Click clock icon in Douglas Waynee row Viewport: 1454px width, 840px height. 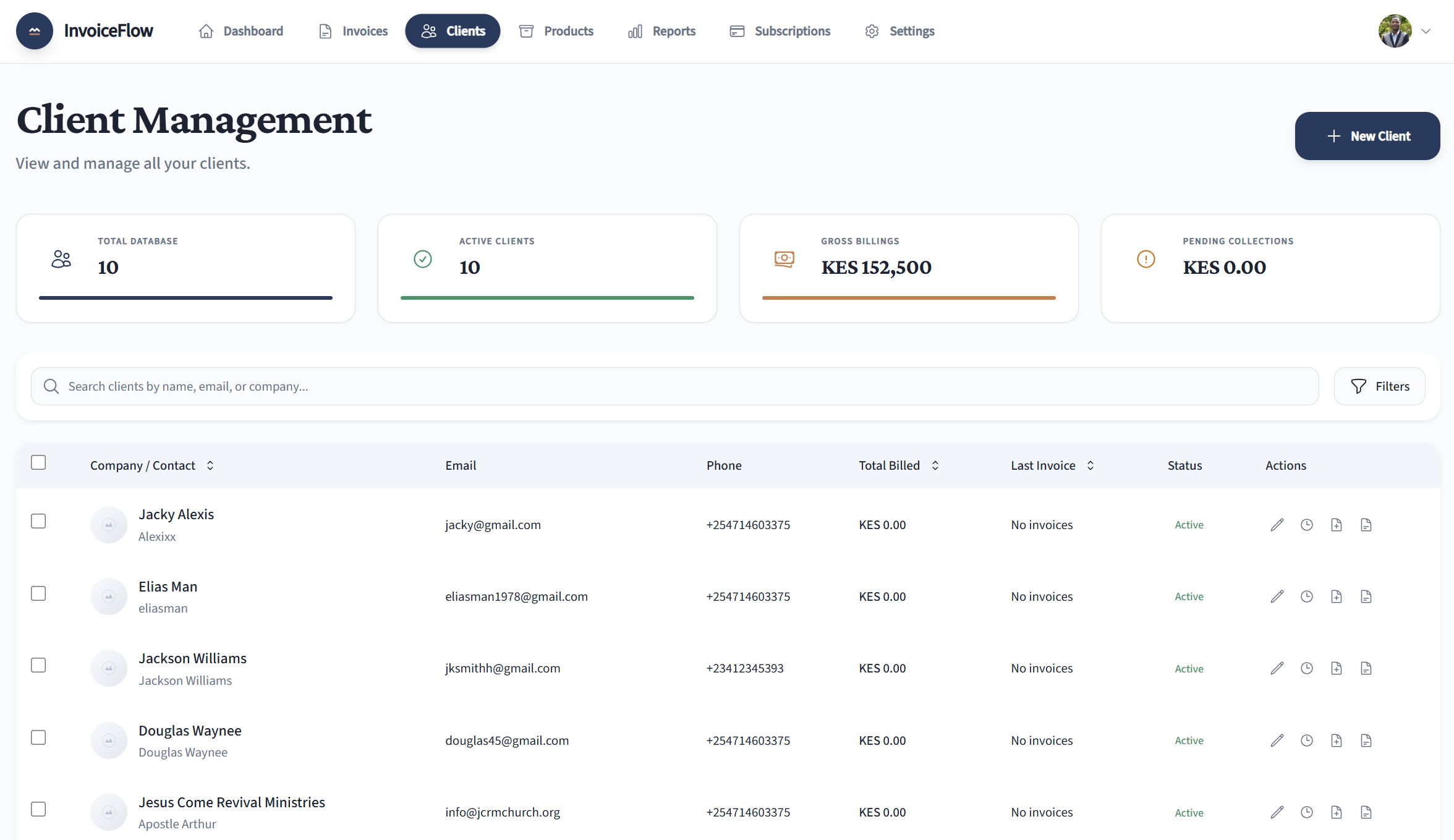click(1307, 740)
